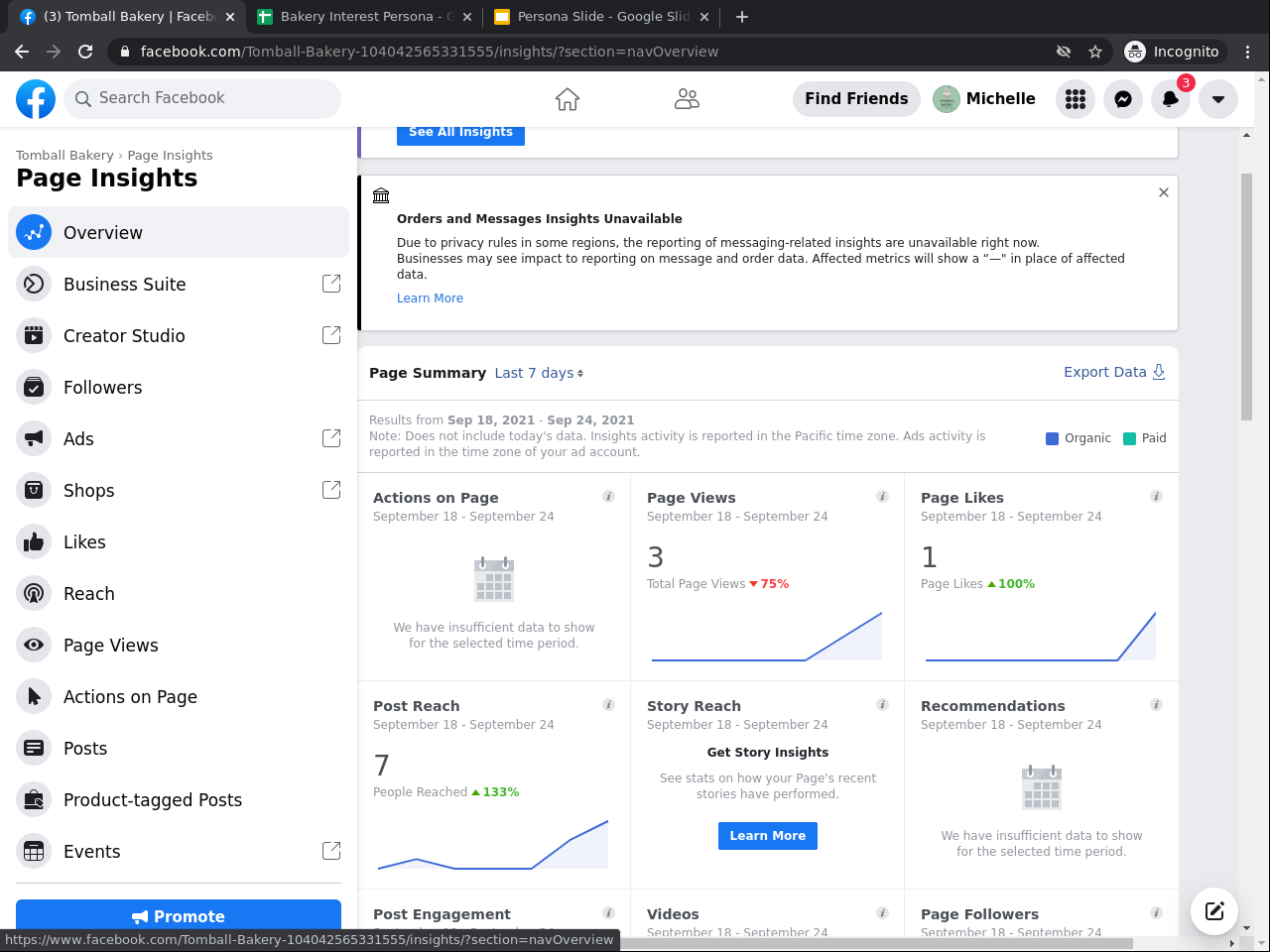This screenshot has width=1270, height=952.
Task: Click the browser address bar URL
Action: point(430,52)
